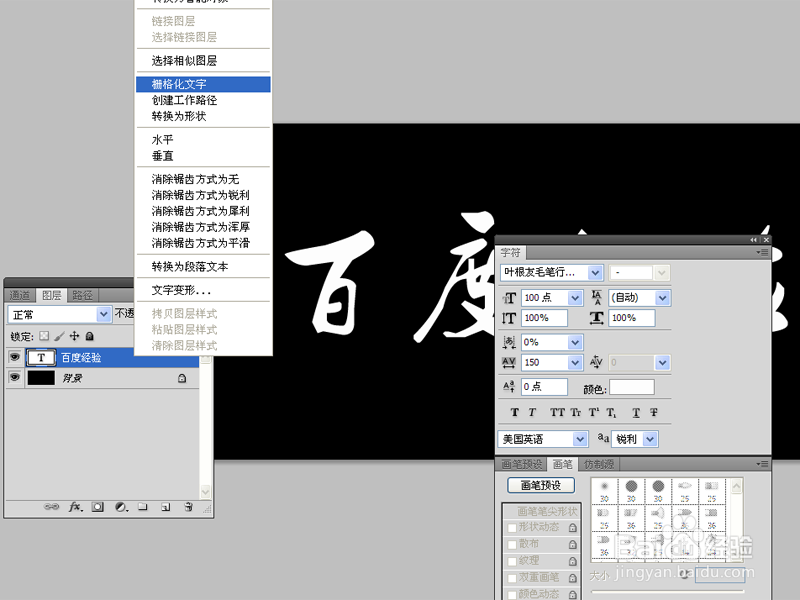
Task: Choose 选择相似图层 menu item
Action: coord(203,61)
